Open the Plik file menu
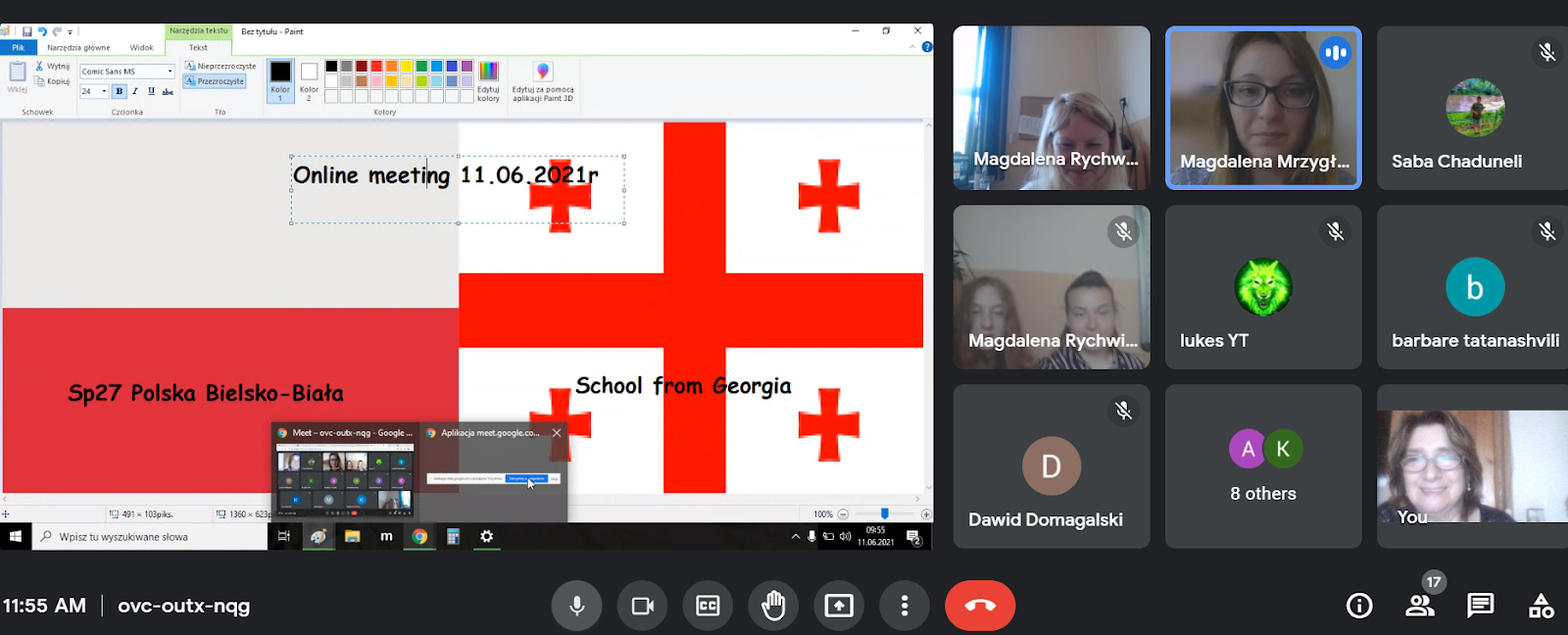 19,47
